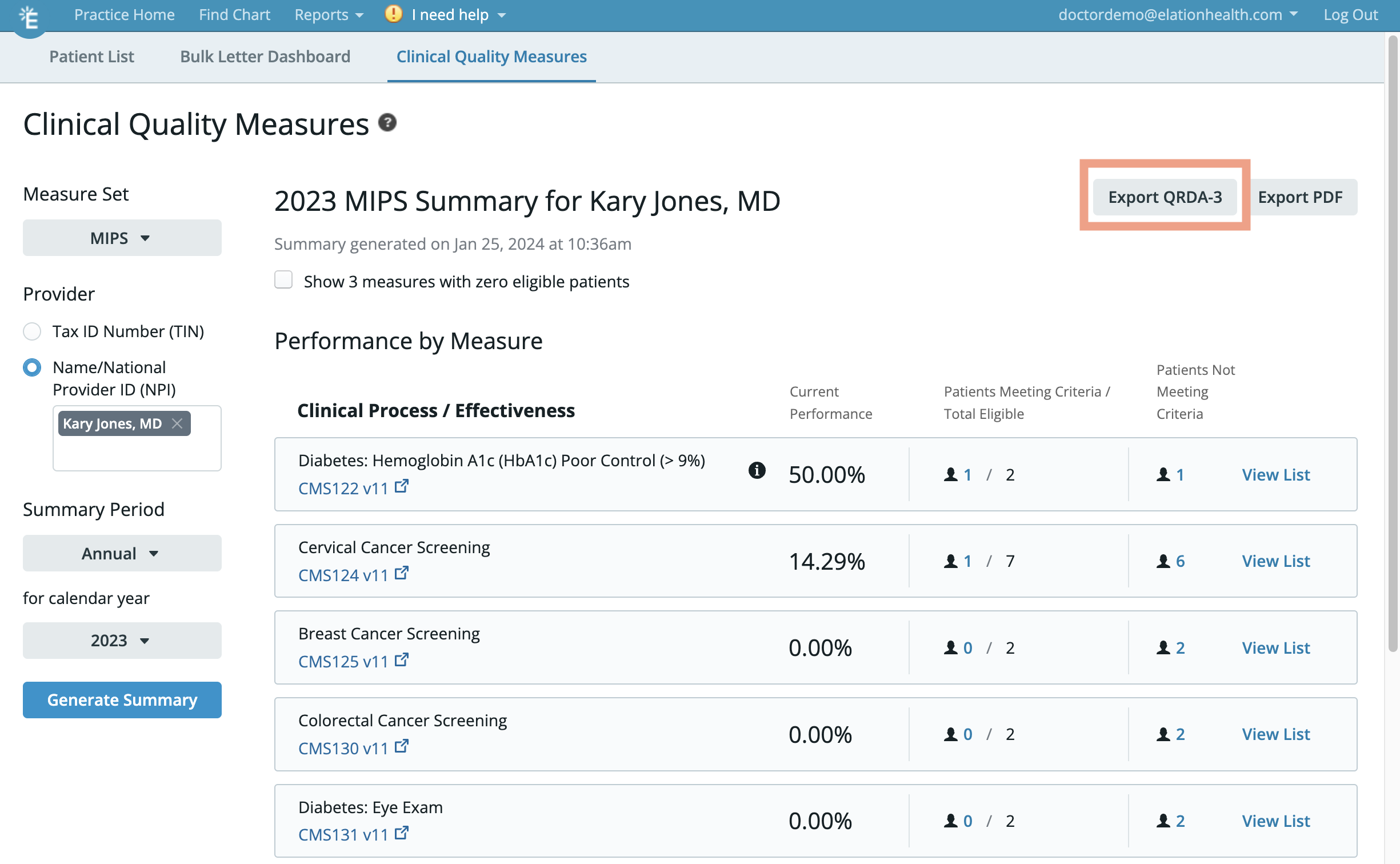Open external link icon beside CMS130 v11
The height and width of the screenshot is (864, 1400).
[x=402, y=746]
